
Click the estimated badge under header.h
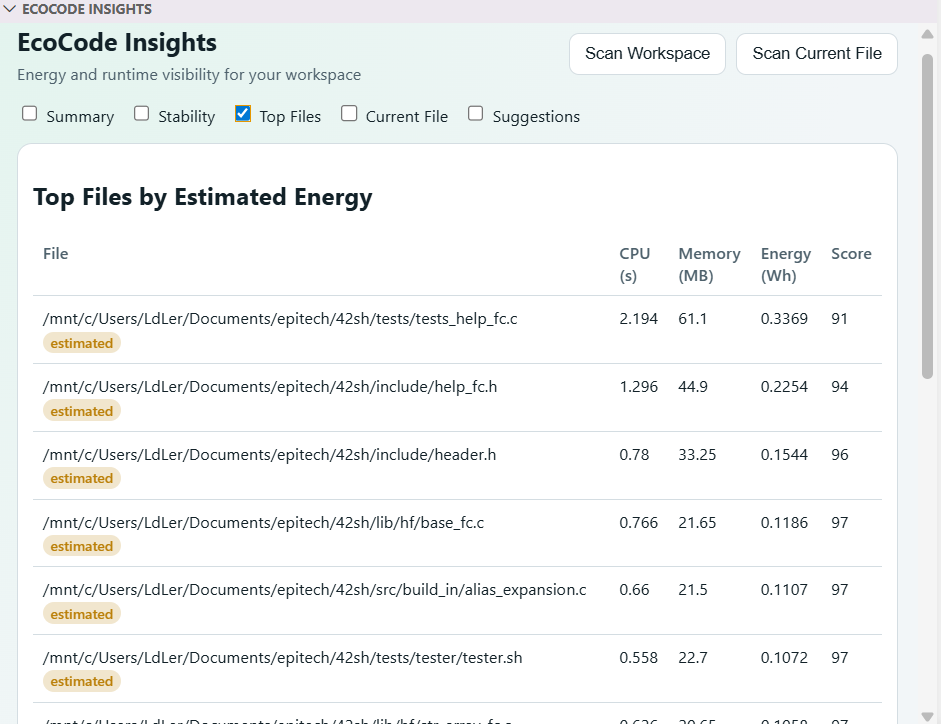[82, 478]
